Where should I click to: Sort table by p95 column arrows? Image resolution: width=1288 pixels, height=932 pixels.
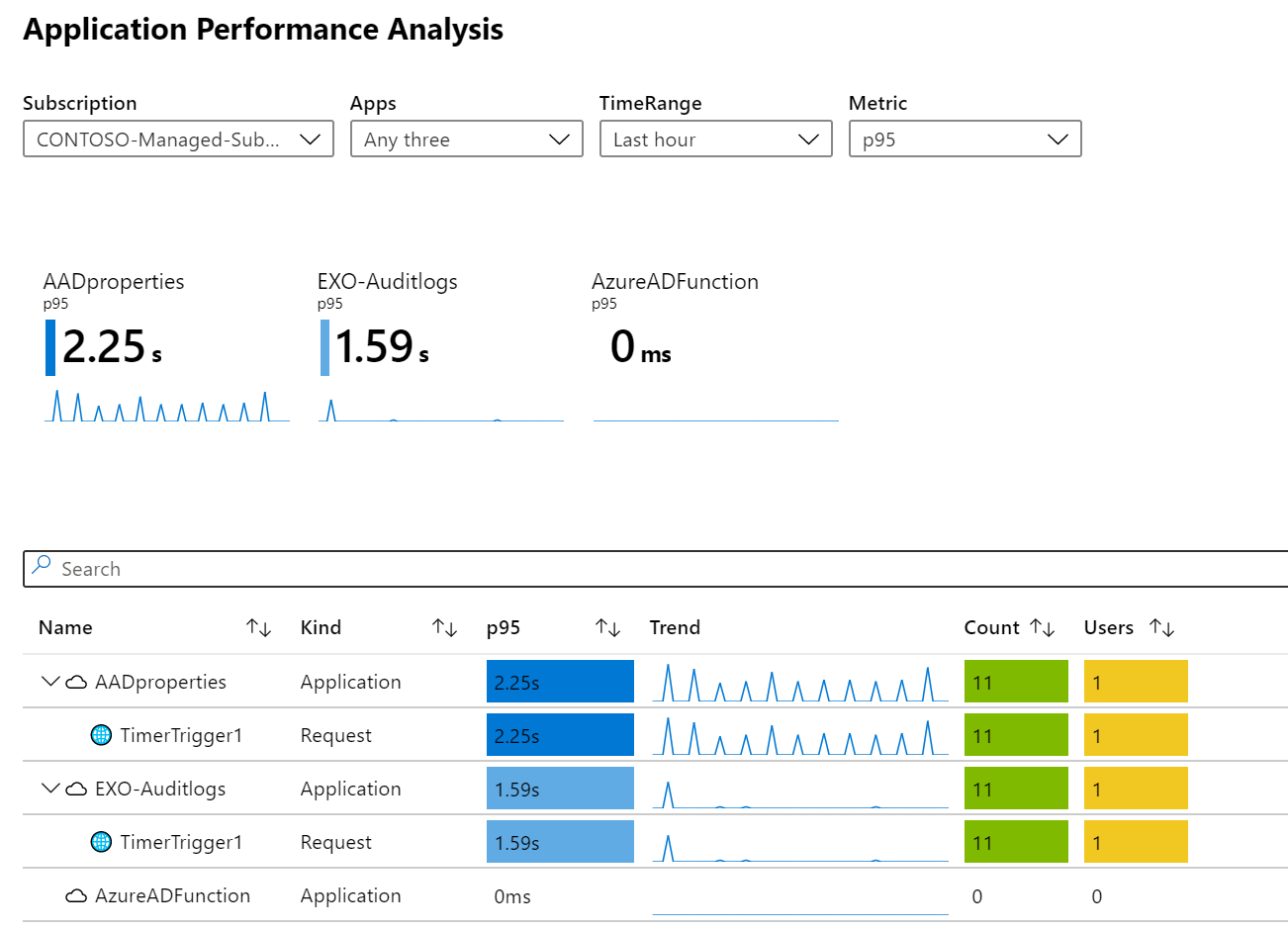(607, 628)
